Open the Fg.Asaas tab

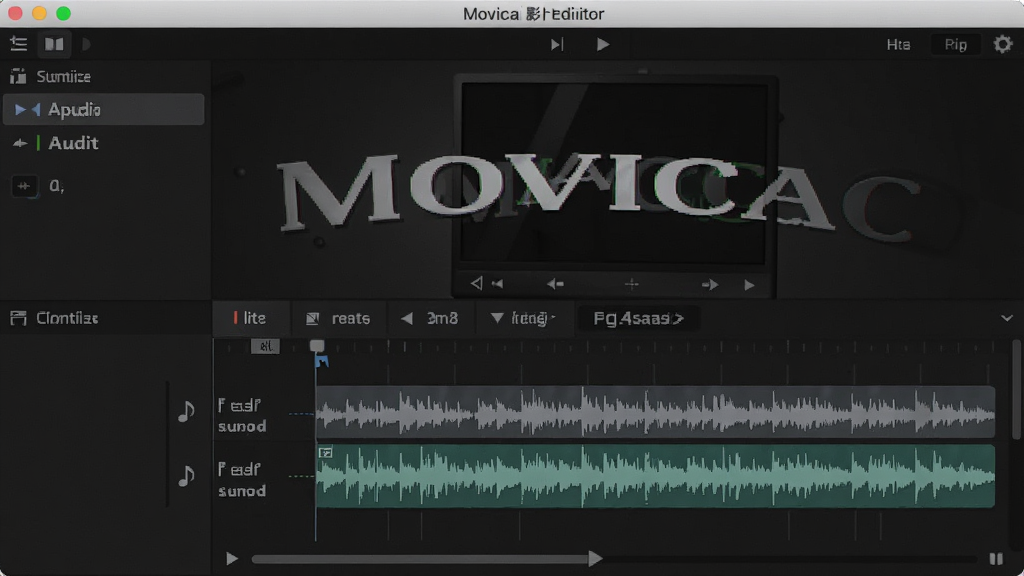638,319
